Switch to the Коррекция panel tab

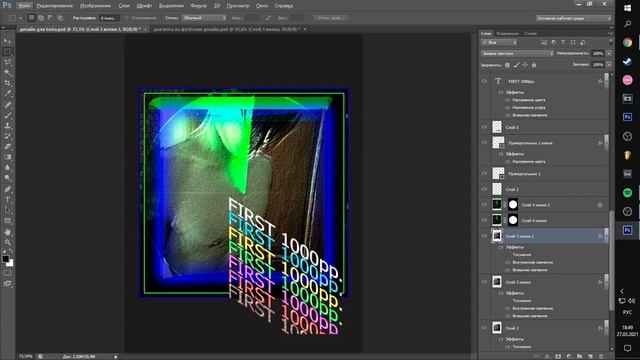(507, 33)
